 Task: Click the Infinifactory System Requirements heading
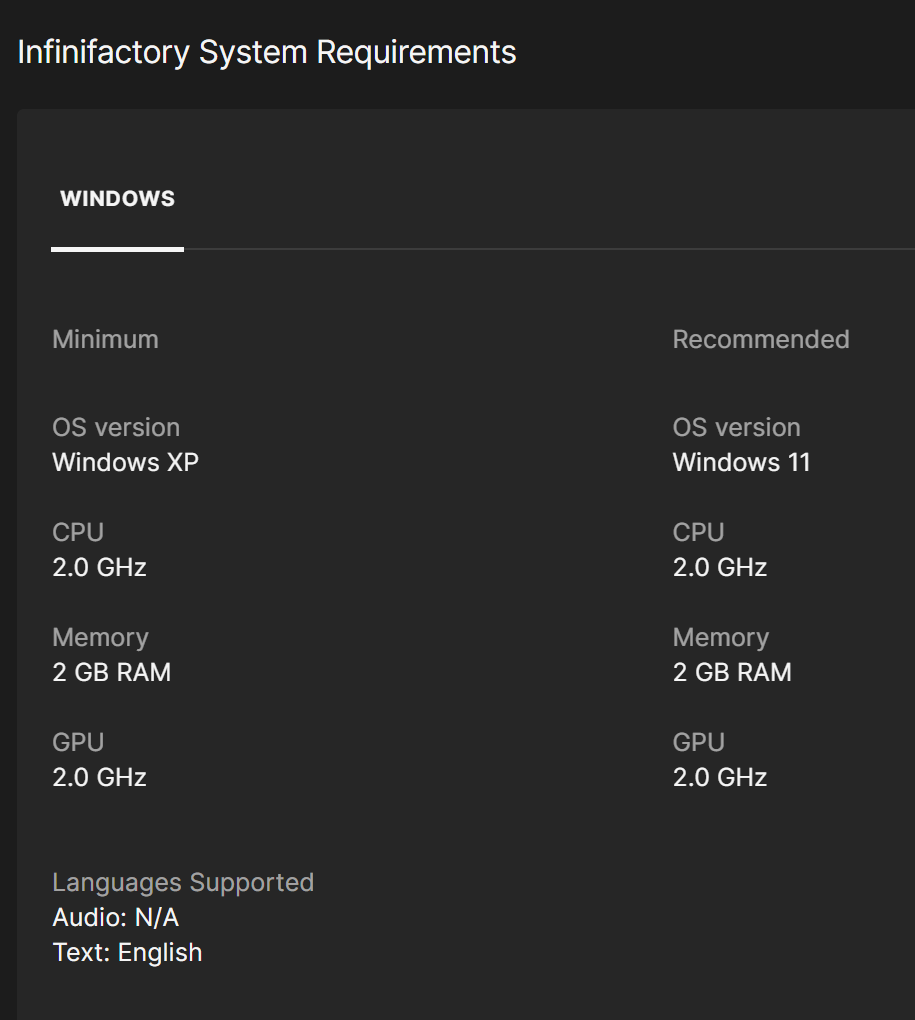point(267,52)
